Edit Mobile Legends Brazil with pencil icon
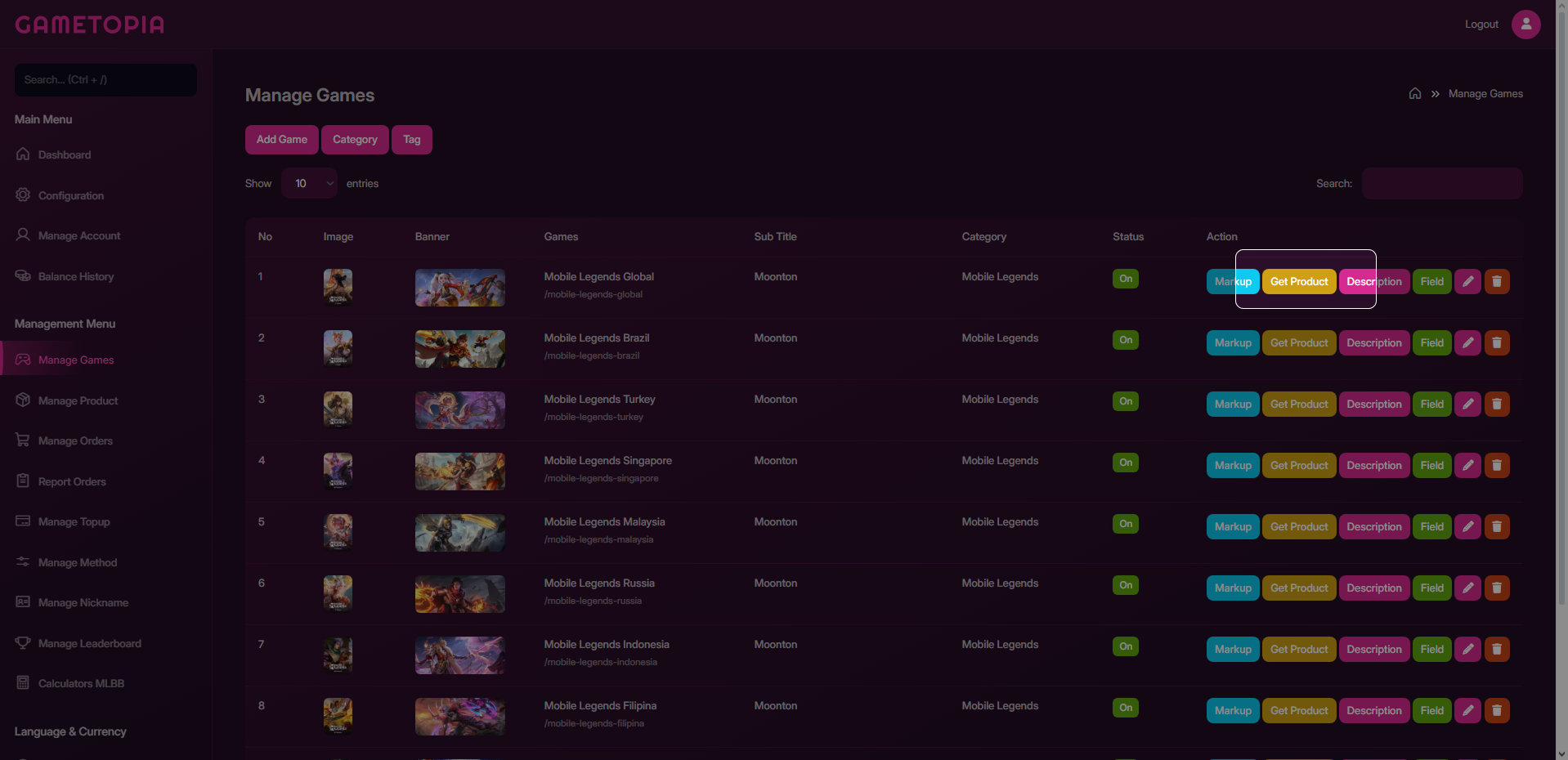Viewport: 1568px width, 760px height. pos(1467,342)
